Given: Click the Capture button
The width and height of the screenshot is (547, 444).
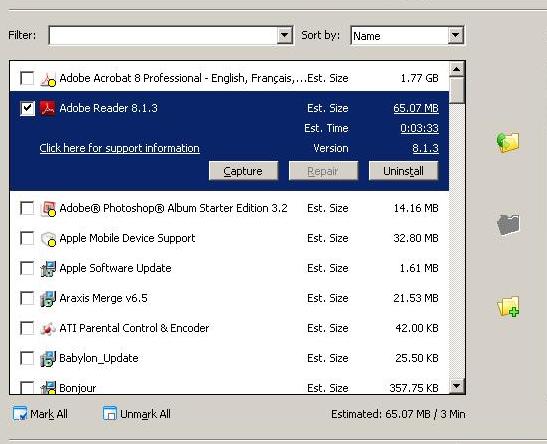Looking at the screenshot, I should [243, 171].
